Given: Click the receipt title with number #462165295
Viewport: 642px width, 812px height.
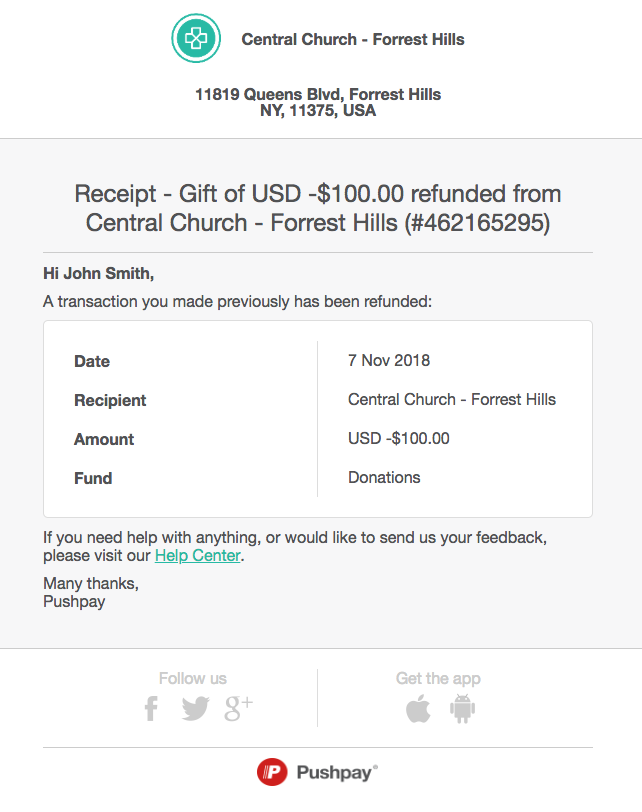Looking at the screenshot, I should tap(318, 208).
